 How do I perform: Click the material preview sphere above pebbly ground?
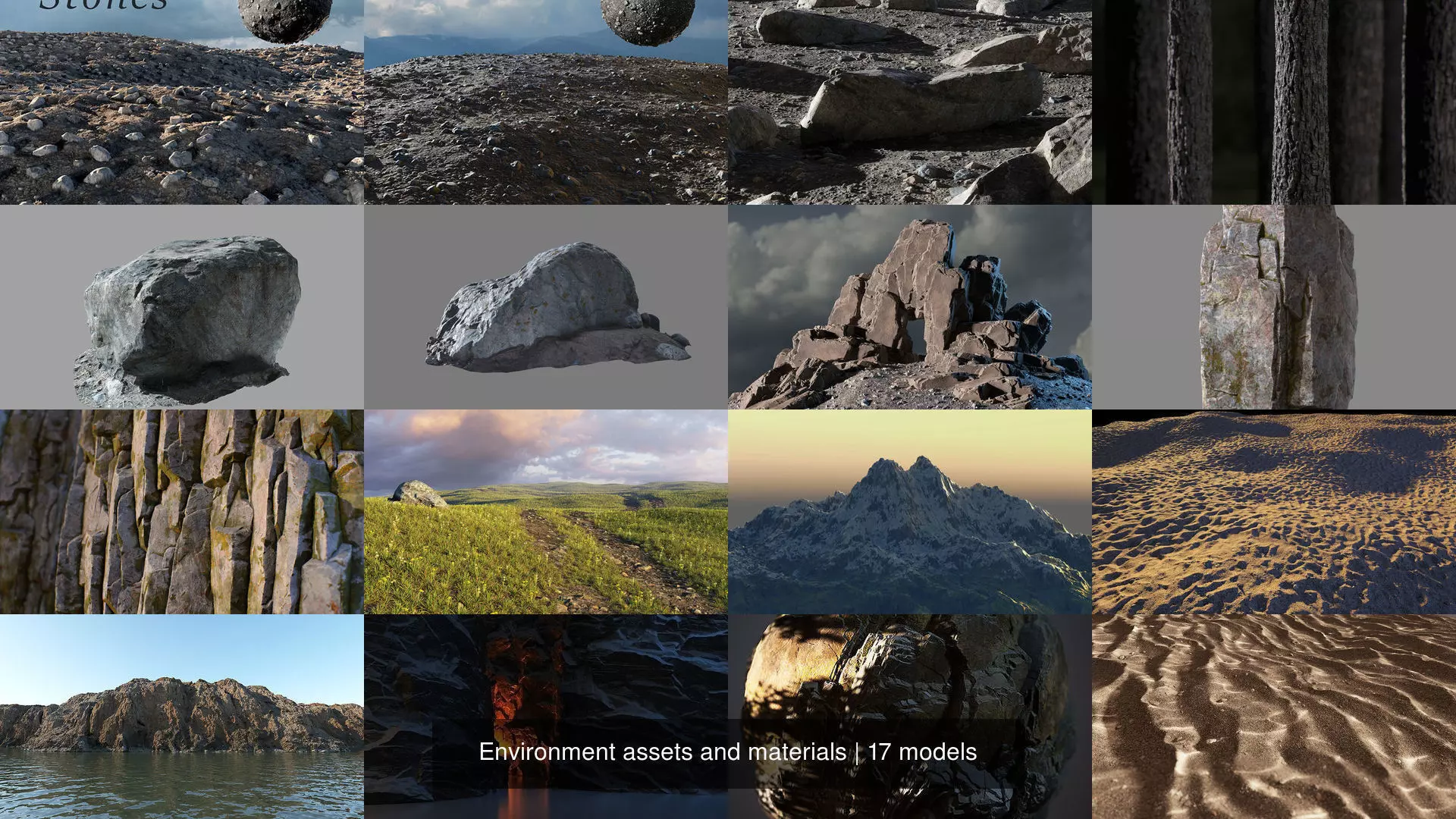click(x=284, y=19)
